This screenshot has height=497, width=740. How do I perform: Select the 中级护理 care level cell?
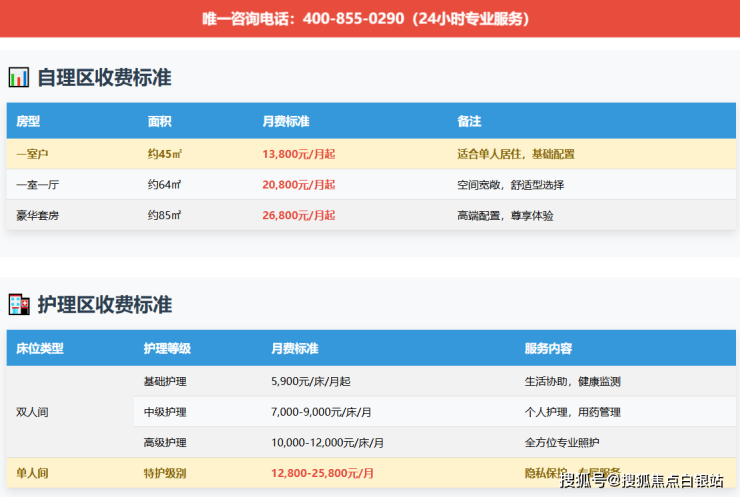[165, 412]
